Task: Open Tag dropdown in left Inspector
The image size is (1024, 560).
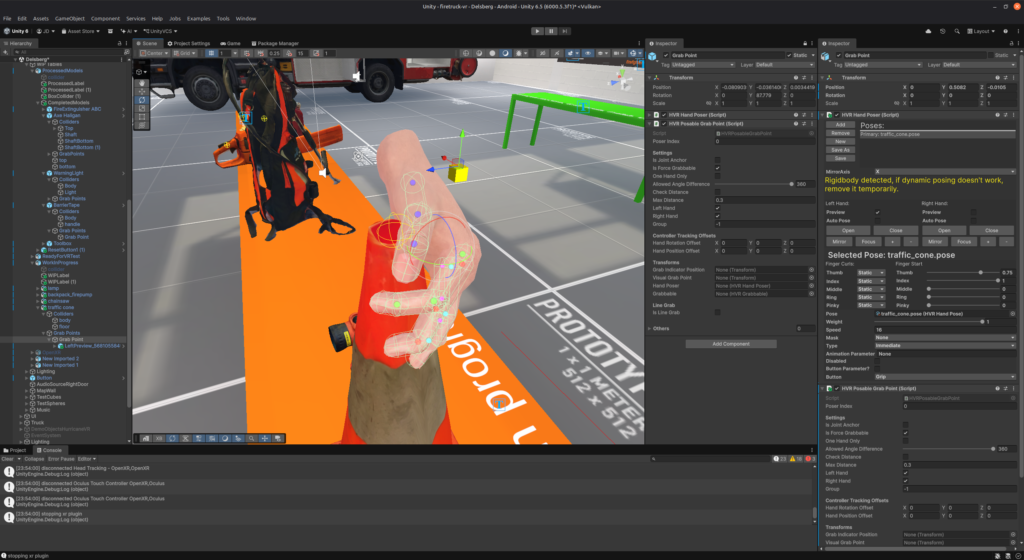Action: [703, 65]
